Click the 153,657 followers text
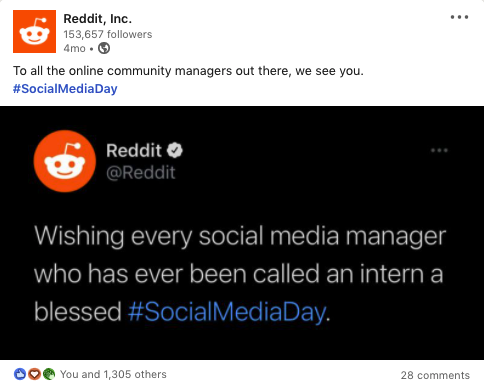Screen dimensions: 484x390 108,34
